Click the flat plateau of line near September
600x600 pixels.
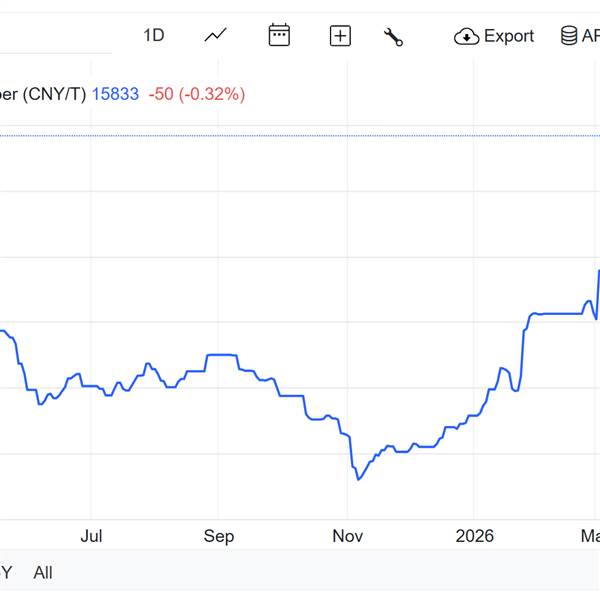click(220, 355)
